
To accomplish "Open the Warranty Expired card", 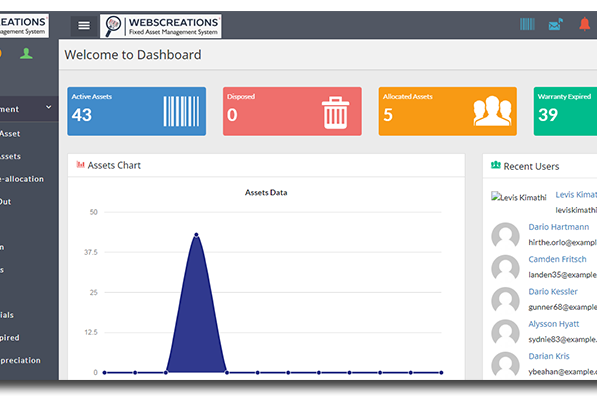I will pyautogui.click(x=565, y=111).
